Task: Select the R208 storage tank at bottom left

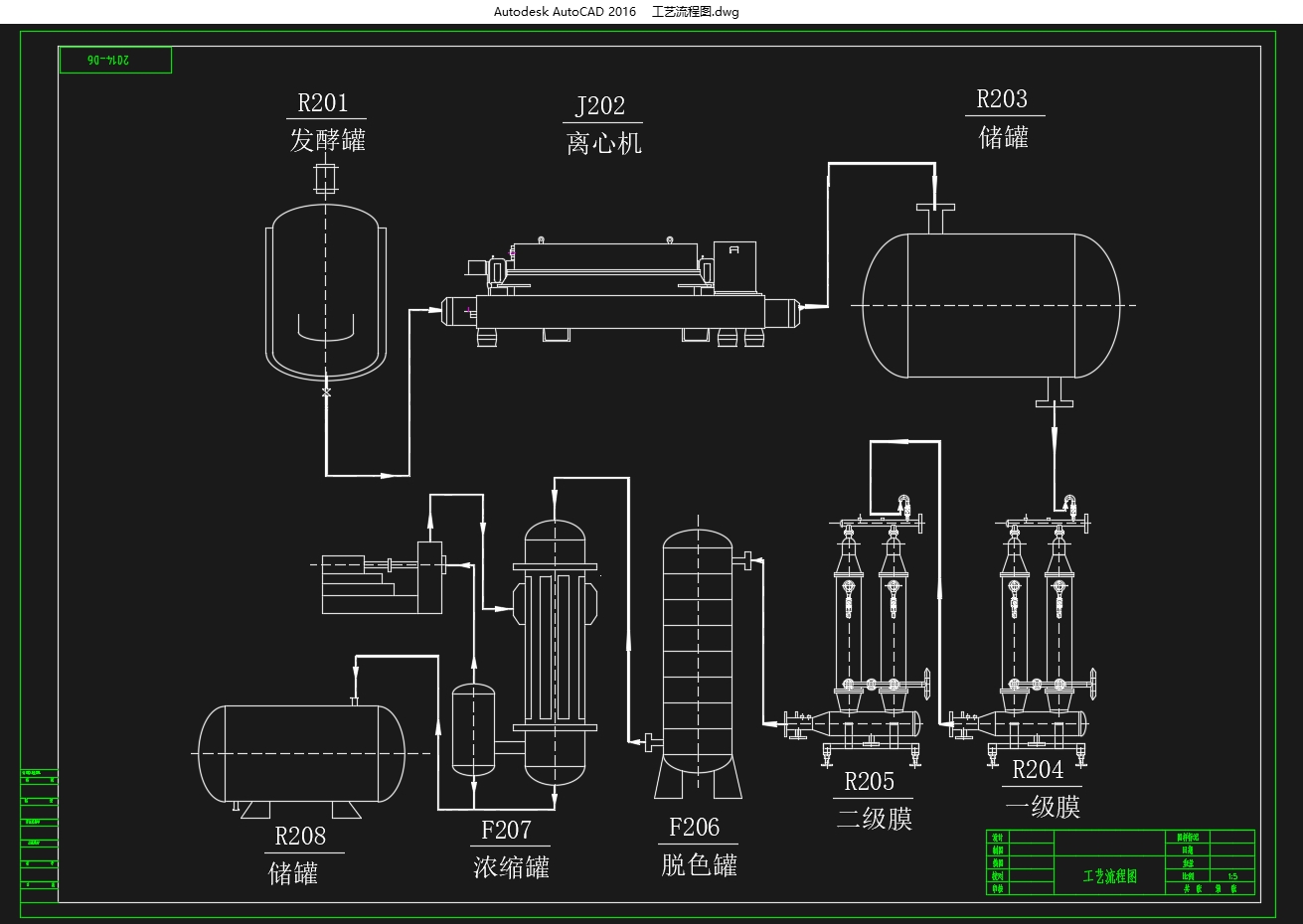Action: 300,753
